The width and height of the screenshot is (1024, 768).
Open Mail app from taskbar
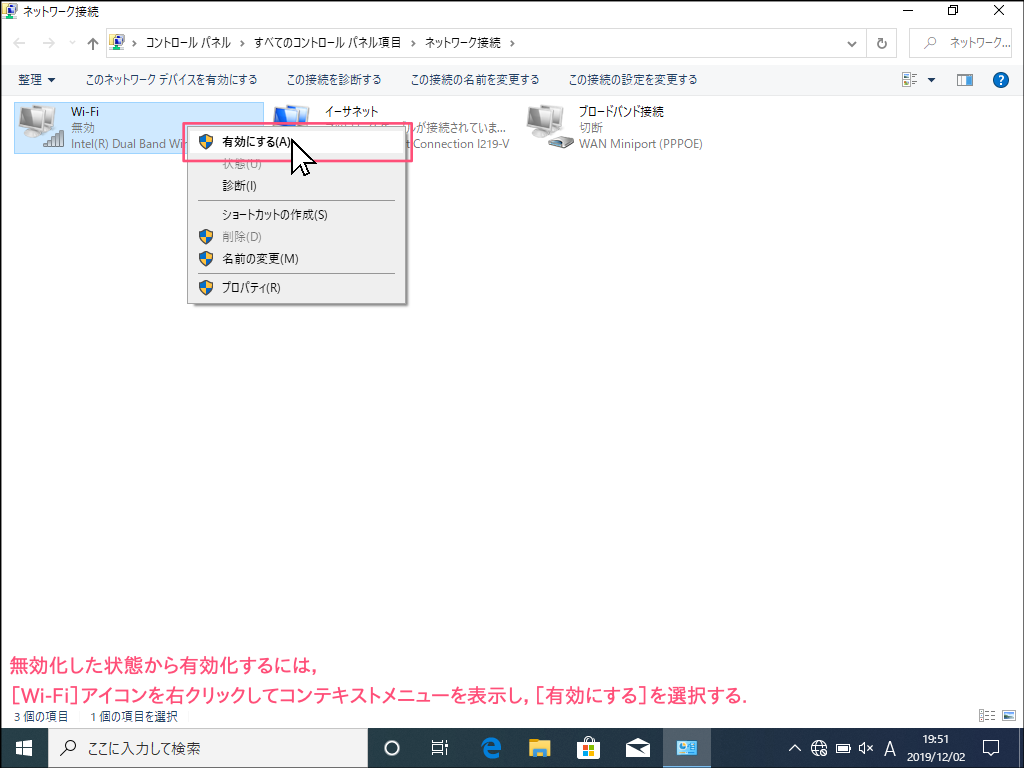coord(637,748)
